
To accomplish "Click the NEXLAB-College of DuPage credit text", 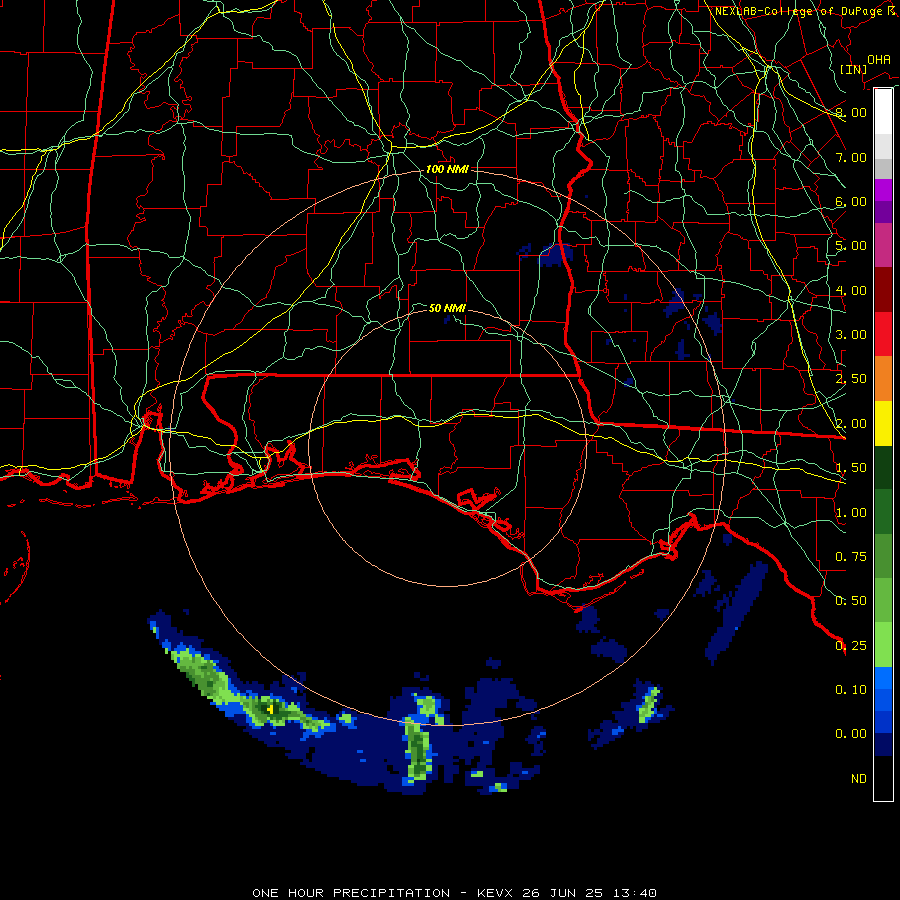I will tap(805, 11).
